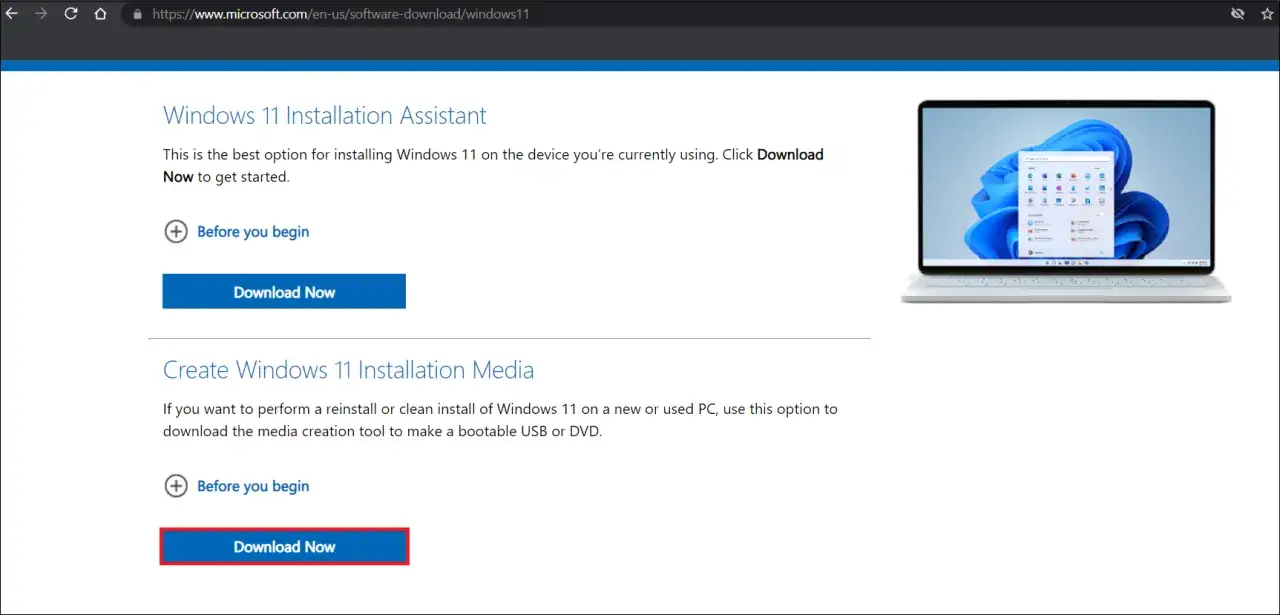Click Download Now for Installation Assistant
The height and width of the screenshot is (615, 1280).
pos(284,291)
